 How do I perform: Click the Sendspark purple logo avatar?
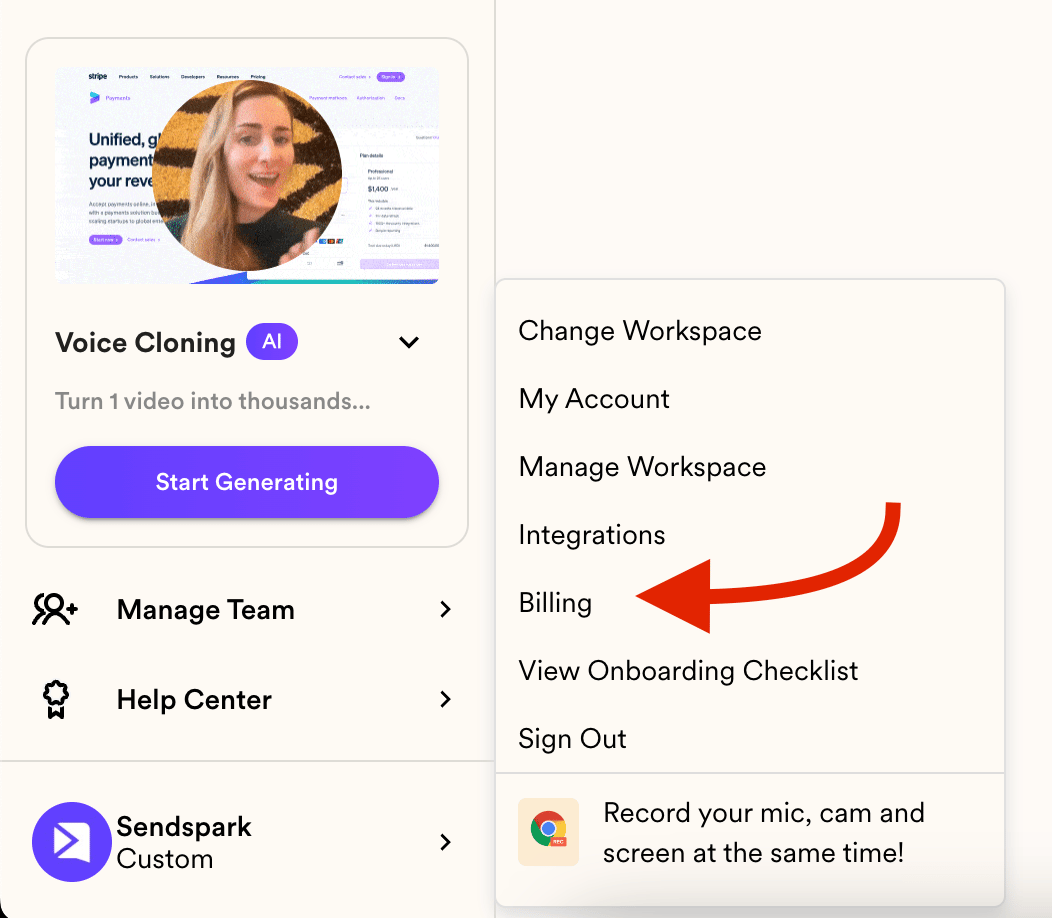71,842
